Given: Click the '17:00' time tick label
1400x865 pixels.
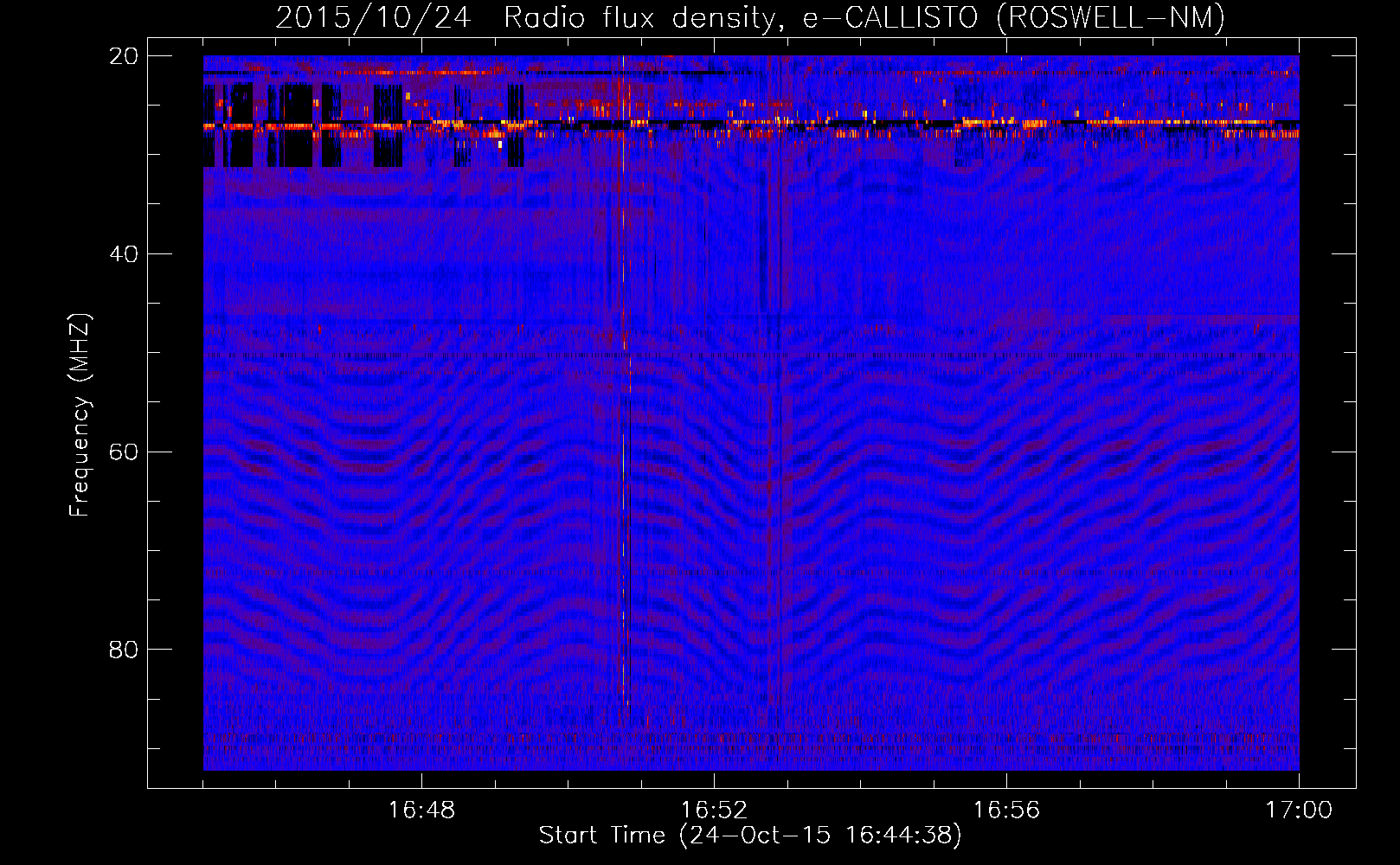Looking at the screenshot, I should pyautogui.click(x=1299, y=811).
